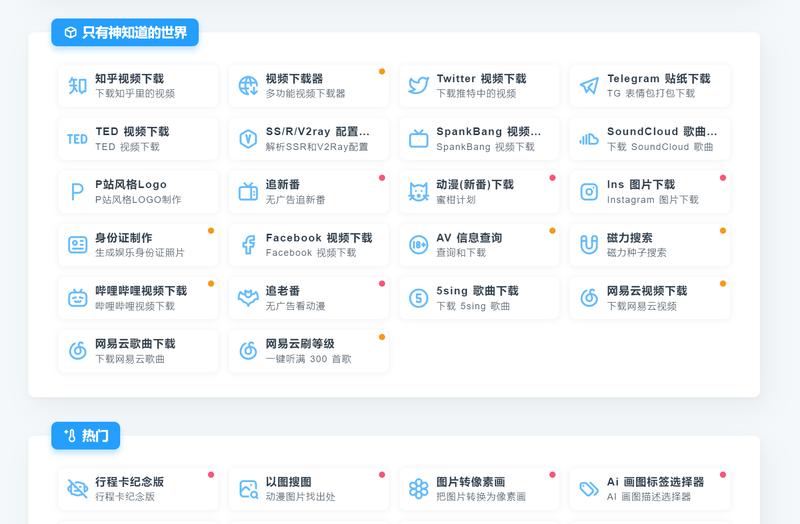Click 'AI 画图描述选择器' description text
The width and height of the screenshot is (800, 524).
point(648,496)
